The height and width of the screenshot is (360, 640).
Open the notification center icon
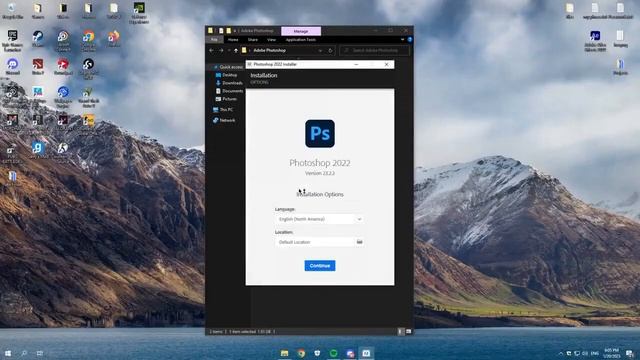pos(630,353)
